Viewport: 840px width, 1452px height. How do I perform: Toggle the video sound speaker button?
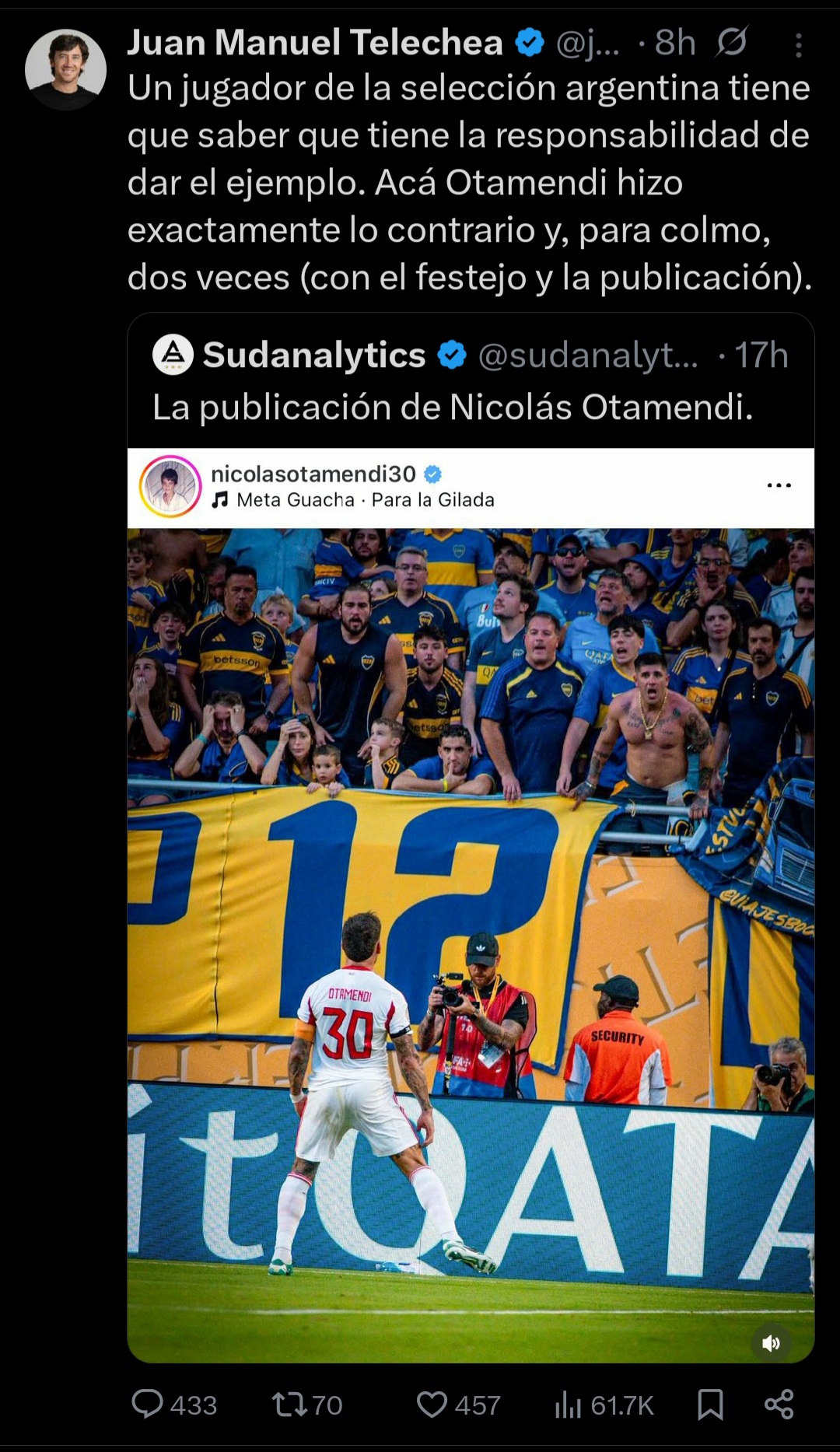(771, 1343)
